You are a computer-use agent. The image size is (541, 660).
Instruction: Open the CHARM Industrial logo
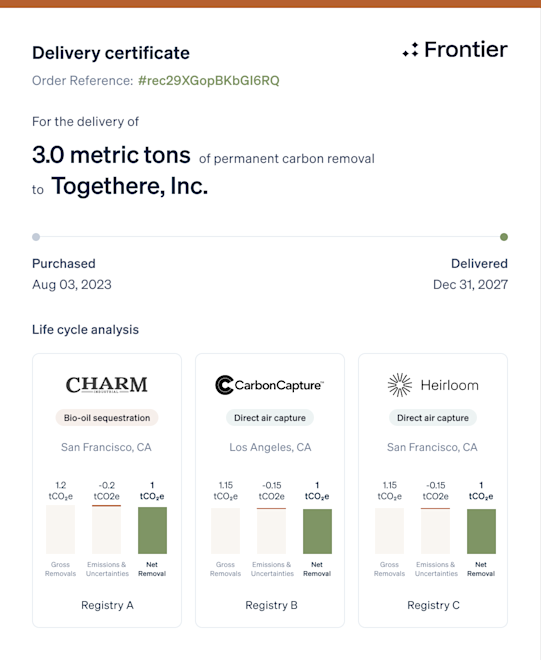tap(107, 385)
